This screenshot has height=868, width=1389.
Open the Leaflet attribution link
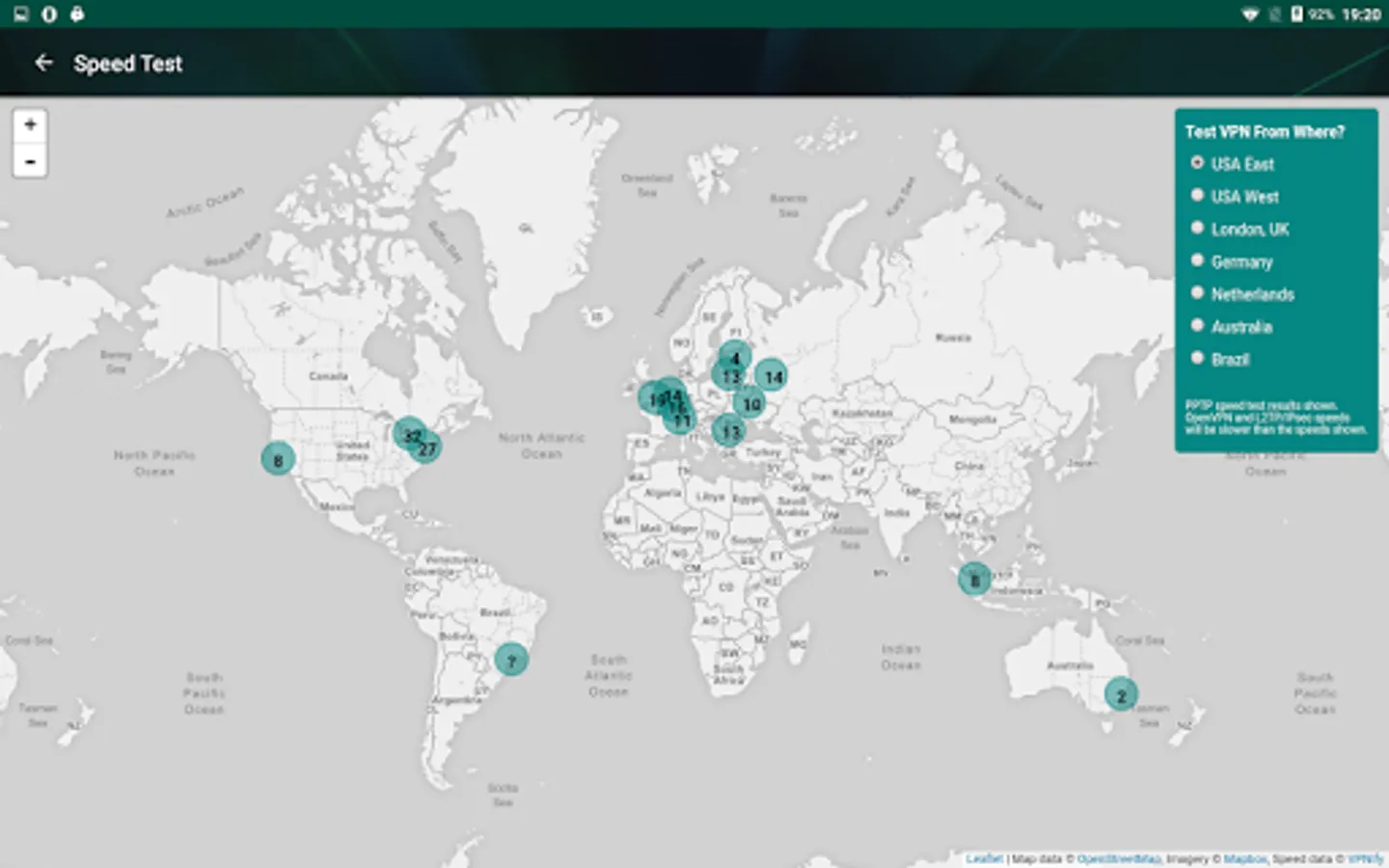click(x=984, y=858)
